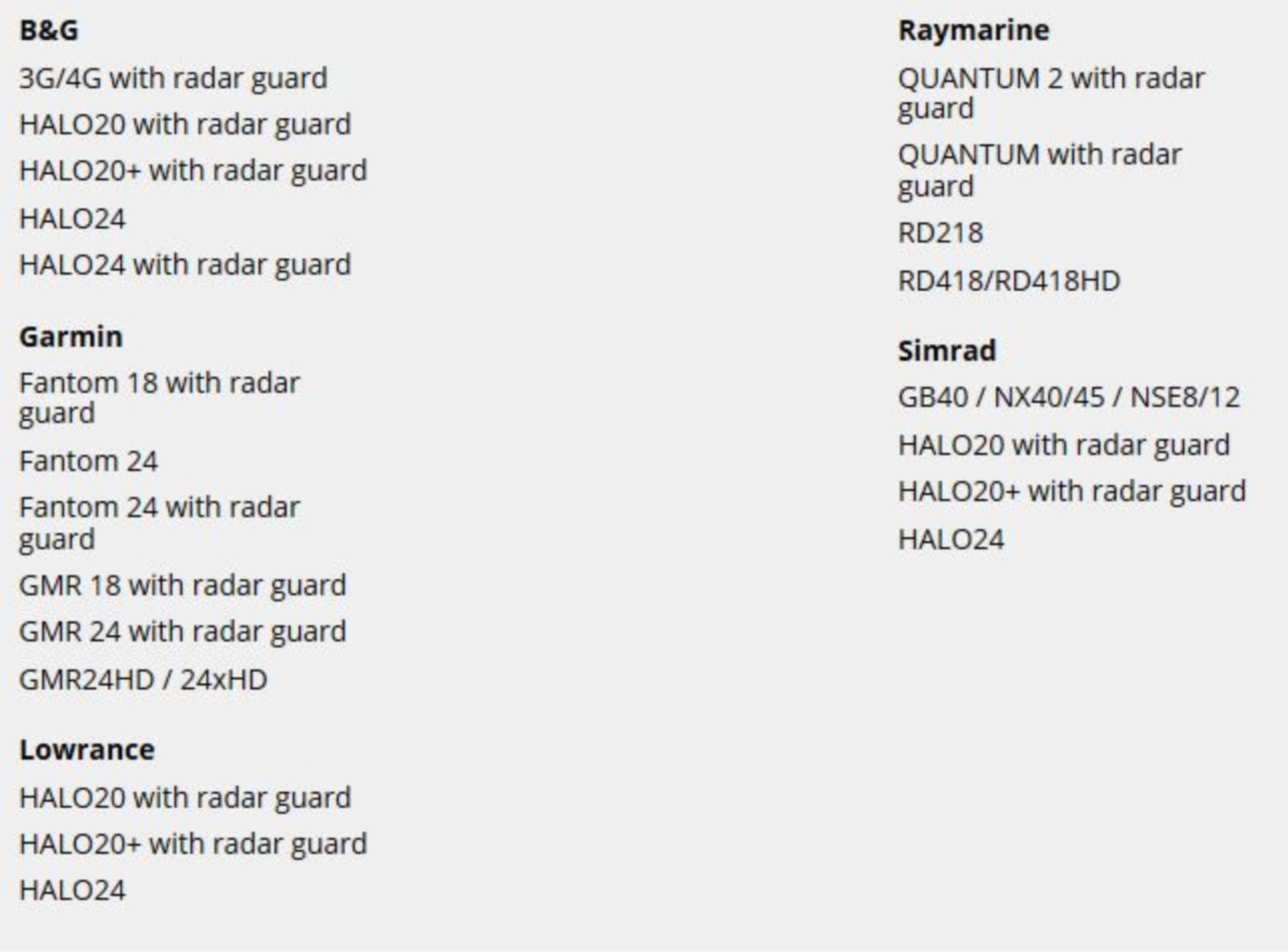Click Lowrance HALO20 with radar guard
The image size is (1288, 952).
(x=185, y=799)
